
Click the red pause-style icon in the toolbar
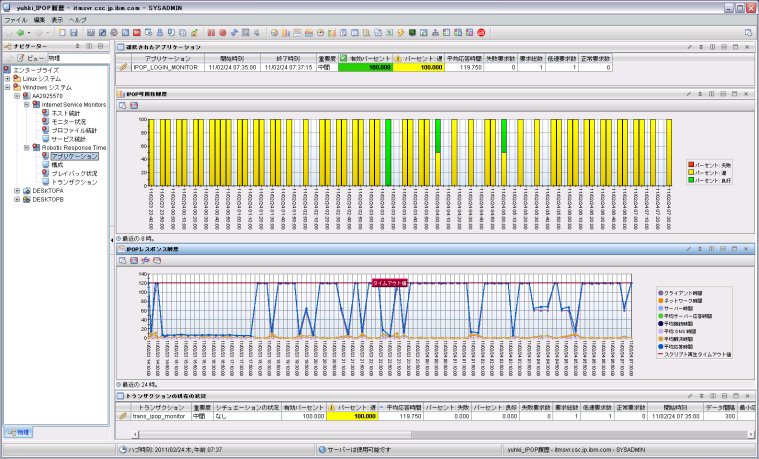(211, 33)
